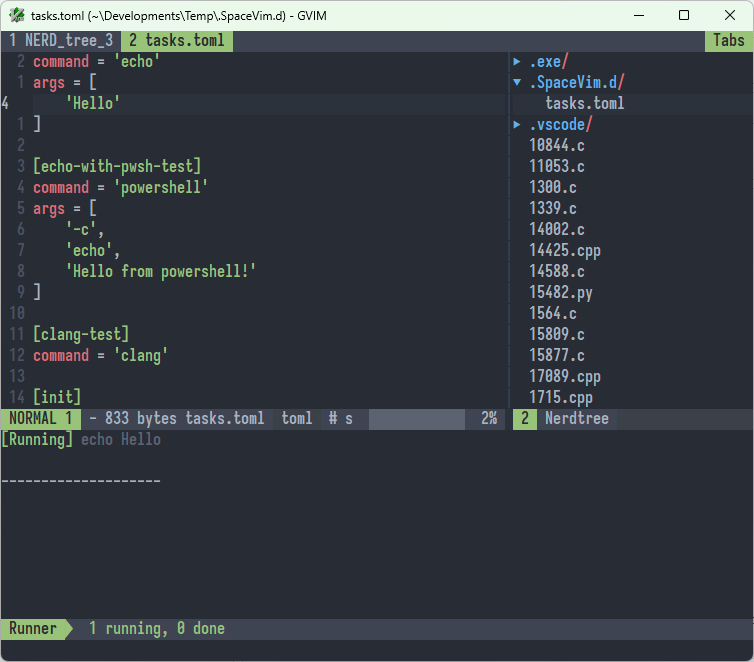Open file 1300.c in the tree
Image resolution: width=754 pixels, height=662 pixels.
tap(553, 187)
